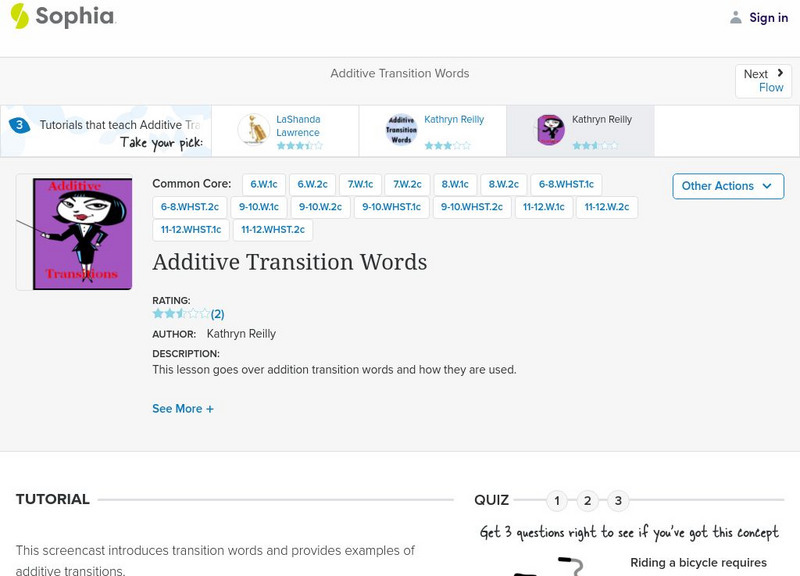Click the QUIZ section heading

(491, 500)
